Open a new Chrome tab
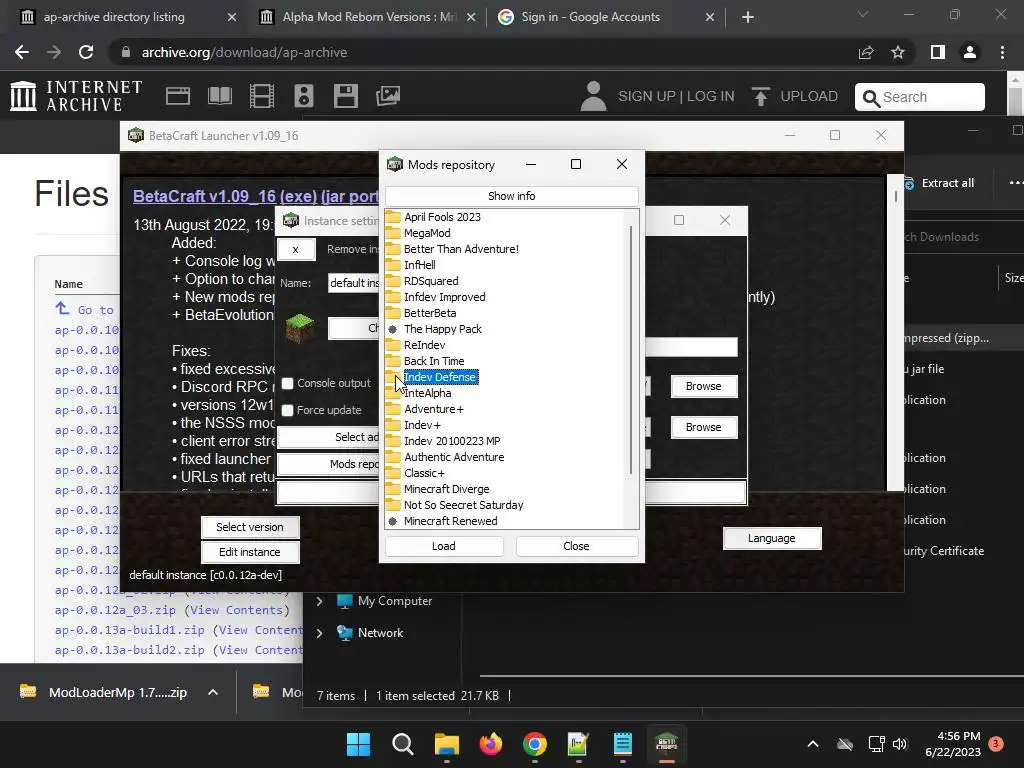 tap(748, 17)
